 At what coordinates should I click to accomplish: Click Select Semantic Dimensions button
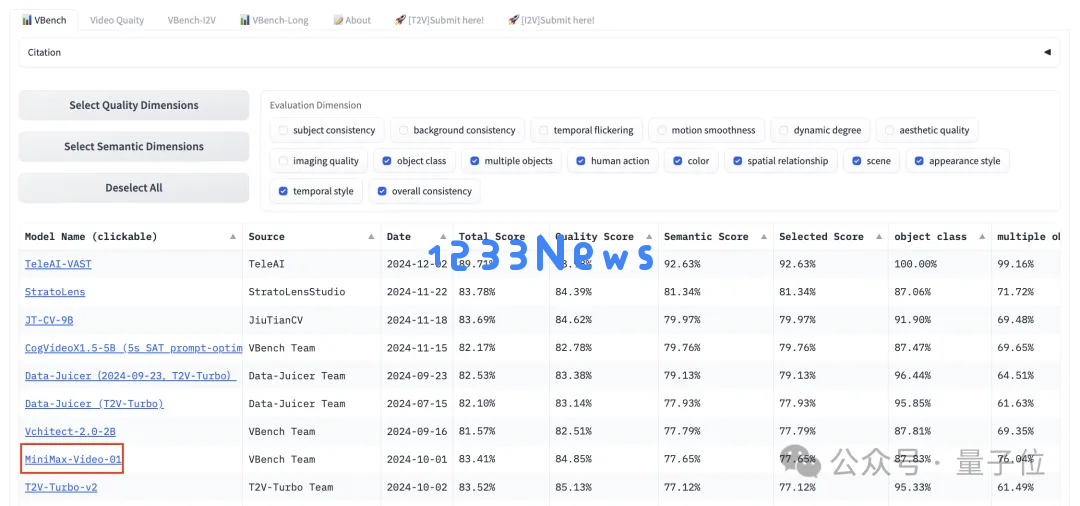point(134,147)
